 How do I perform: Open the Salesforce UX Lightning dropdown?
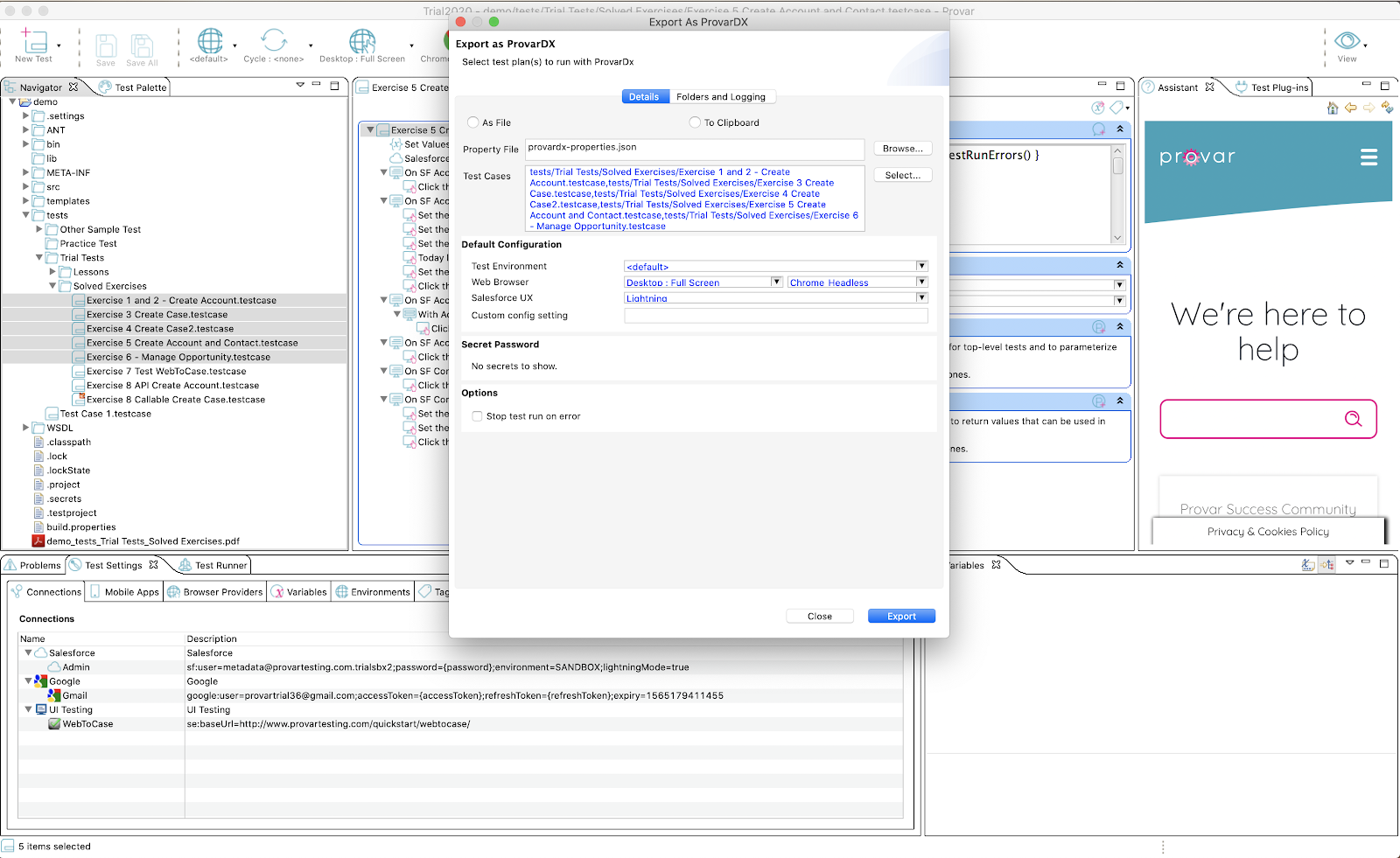pos(921,297)
